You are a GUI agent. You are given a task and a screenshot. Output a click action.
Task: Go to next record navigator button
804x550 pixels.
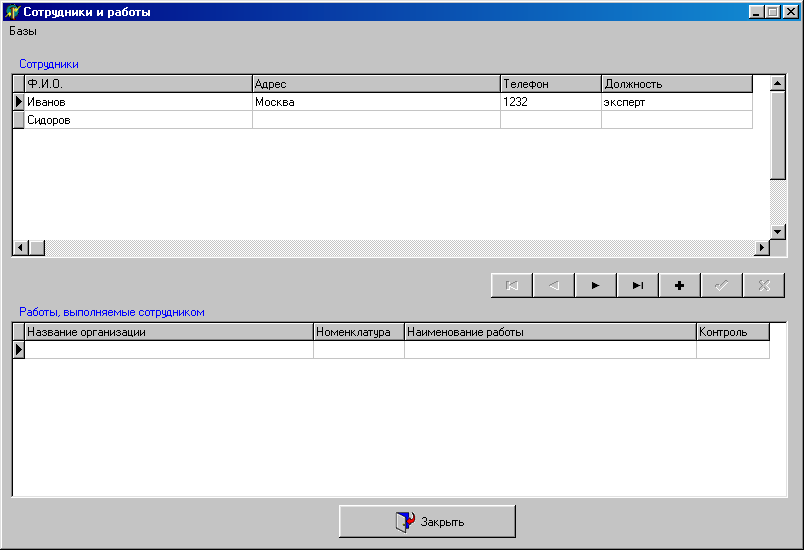click(x=596, y=286)
